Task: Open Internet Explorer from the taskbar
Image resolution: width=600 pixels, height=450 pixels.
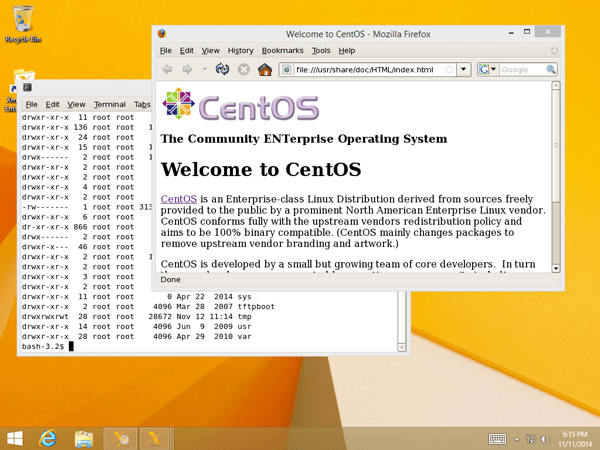Action: (x=47, y=438)
